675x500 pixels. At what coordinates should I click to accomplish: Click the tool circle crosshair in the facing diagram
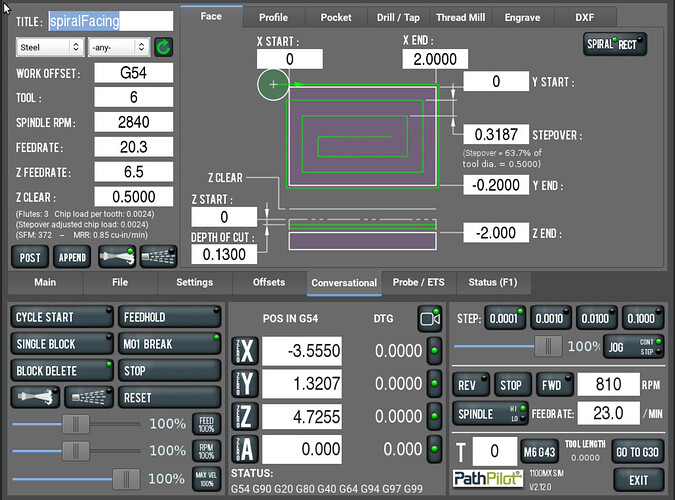tap(273, 84)
